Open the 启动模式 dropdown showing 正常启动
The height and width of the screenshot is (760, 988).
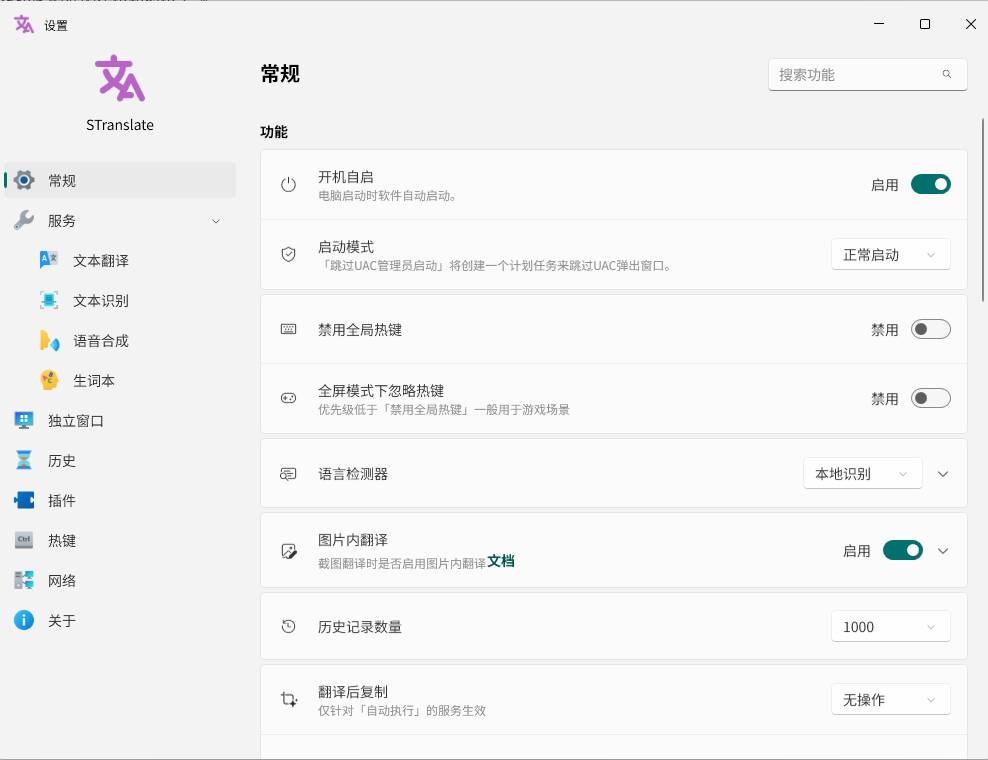[x=890, y=254]
